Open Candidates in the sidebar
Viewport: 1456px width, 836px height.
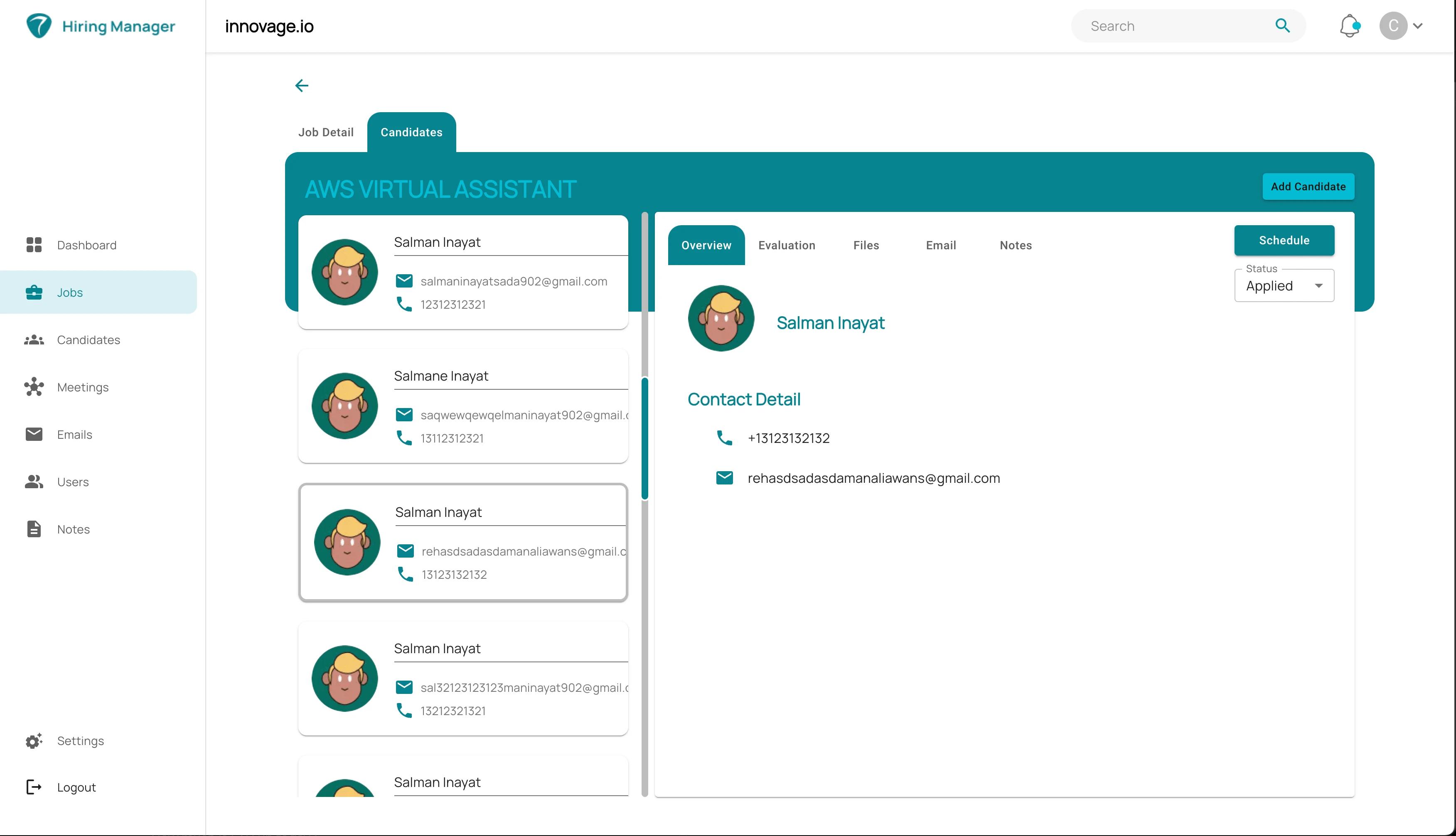pyautogui.click(x=98, y=340)
